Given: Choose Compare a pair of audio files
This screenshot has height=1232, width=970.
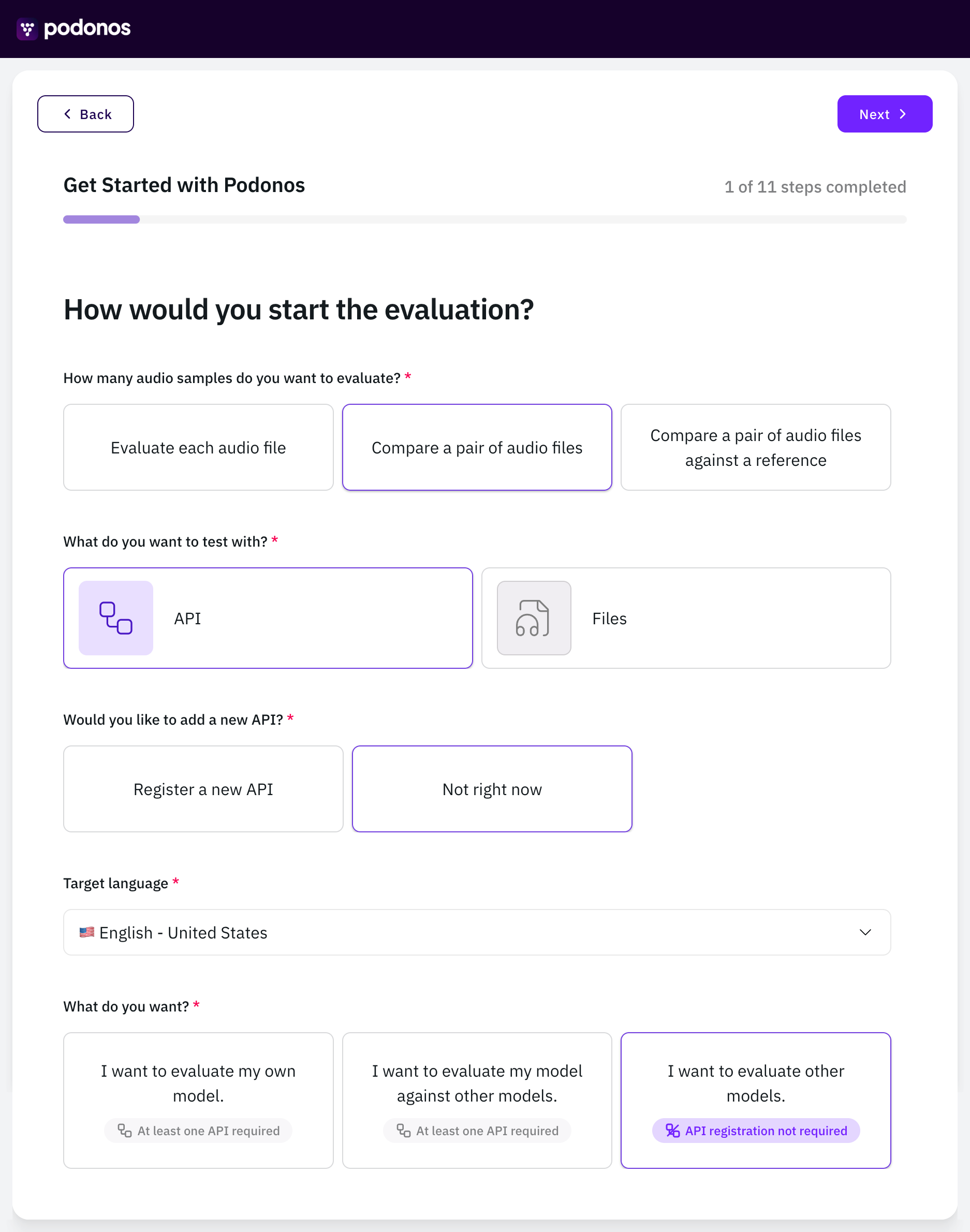Looking at the screenshot, I should [x=477, y=447].
